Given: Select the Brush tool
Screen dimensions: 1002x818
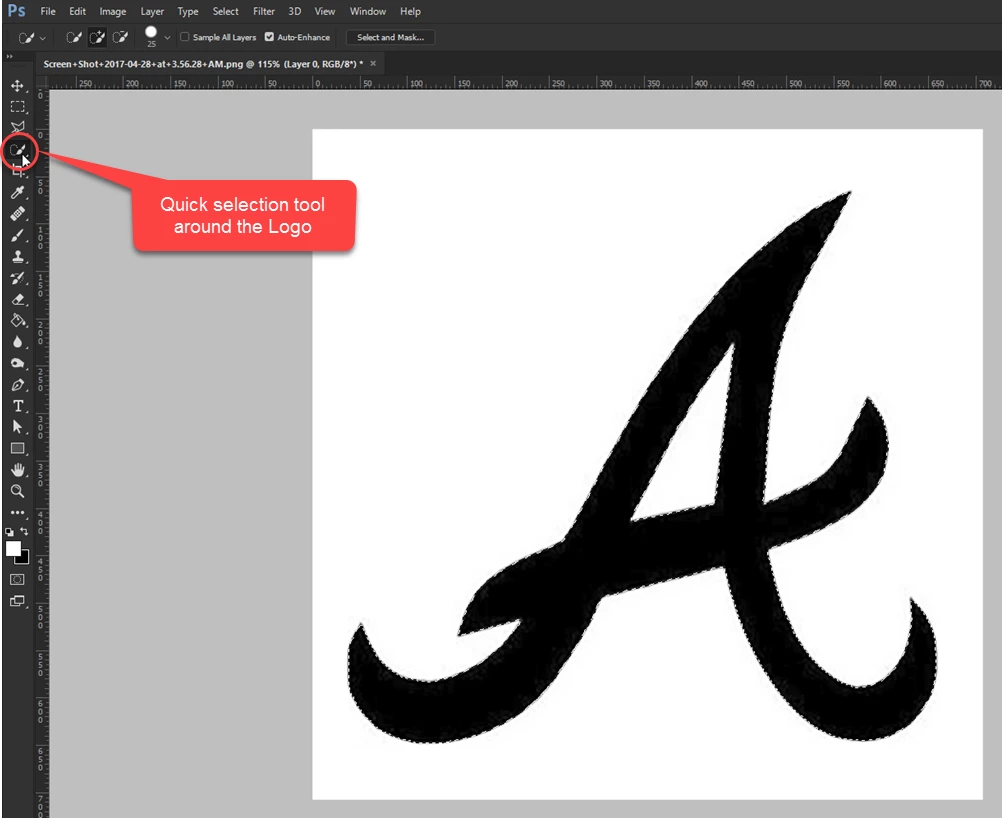Looking at the screenshot, I should point(17,235).
